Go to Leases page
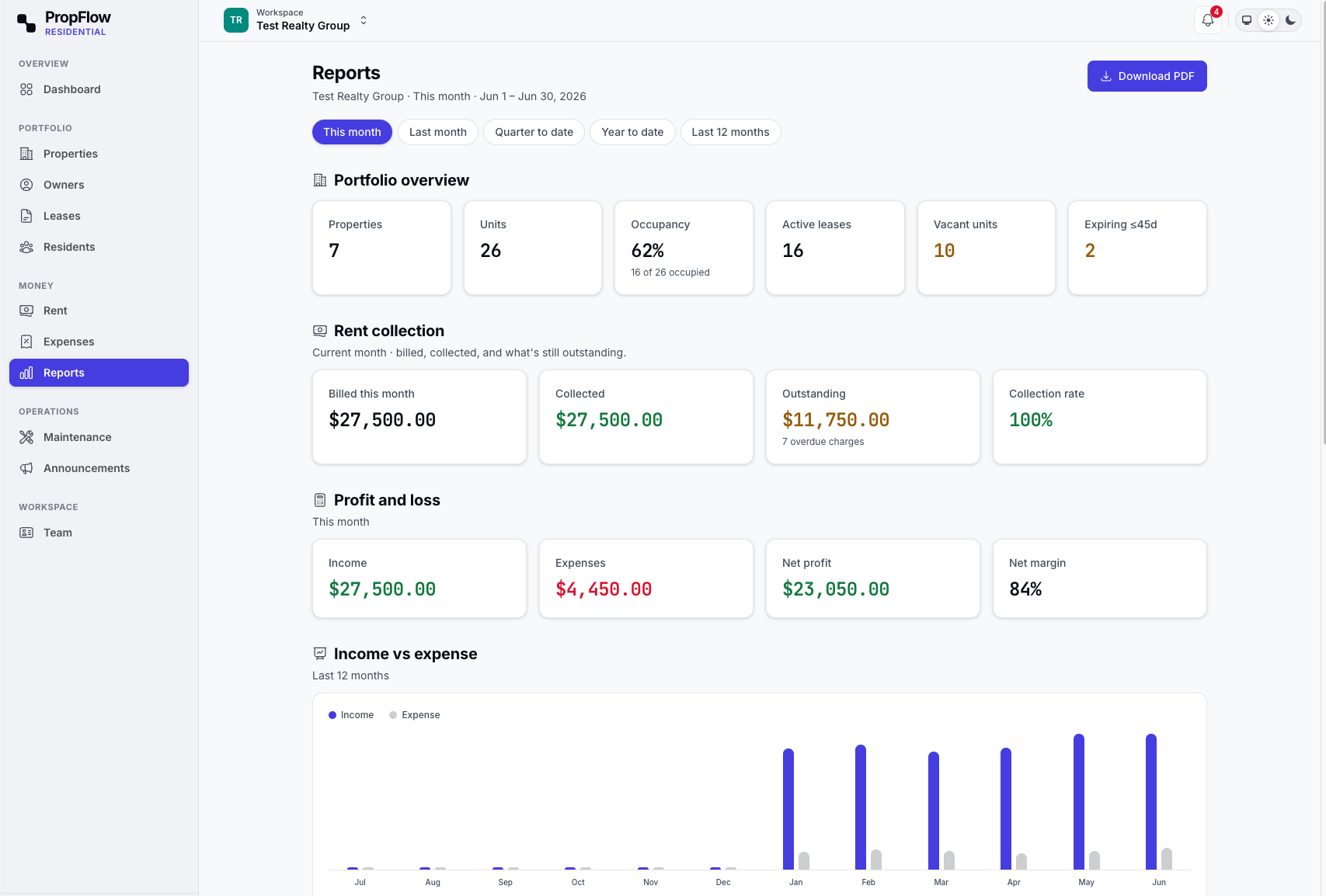Viewport: 1326px width, 896px height. click(99, 216)
